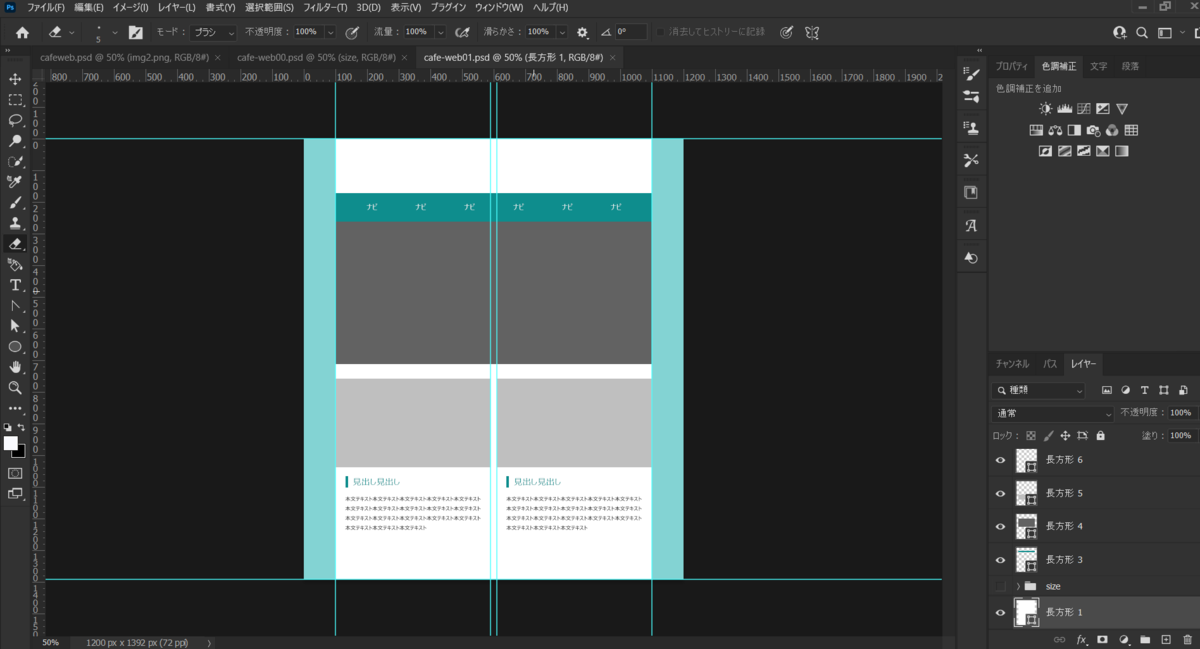Add Photo Filter adjustment (camera icon)
This screenshot has height=649, width=1200.
pos(1093,130)
